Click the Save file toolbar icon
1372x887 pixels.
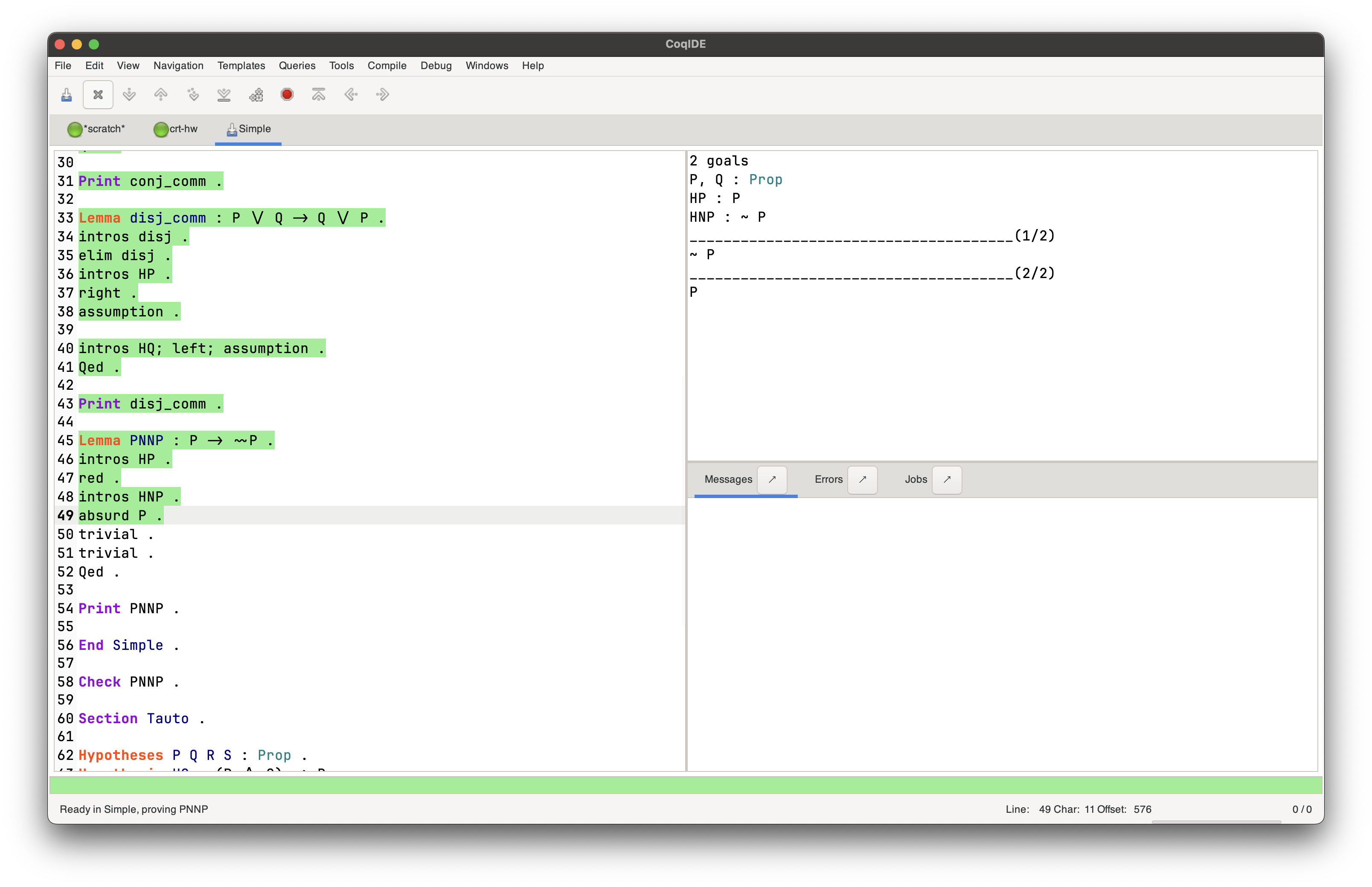66,95
